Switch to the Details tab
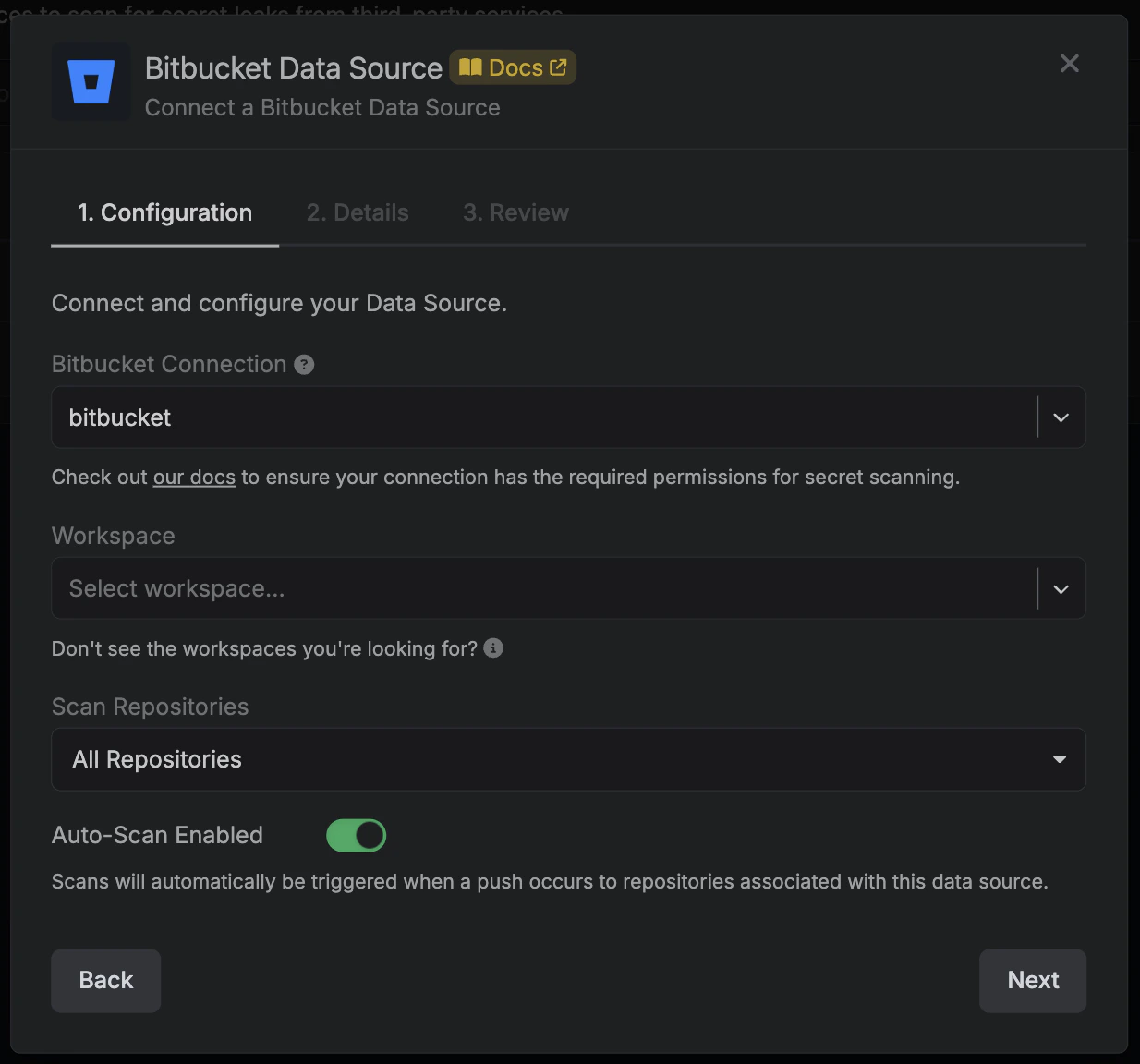 tap(358, 213)
